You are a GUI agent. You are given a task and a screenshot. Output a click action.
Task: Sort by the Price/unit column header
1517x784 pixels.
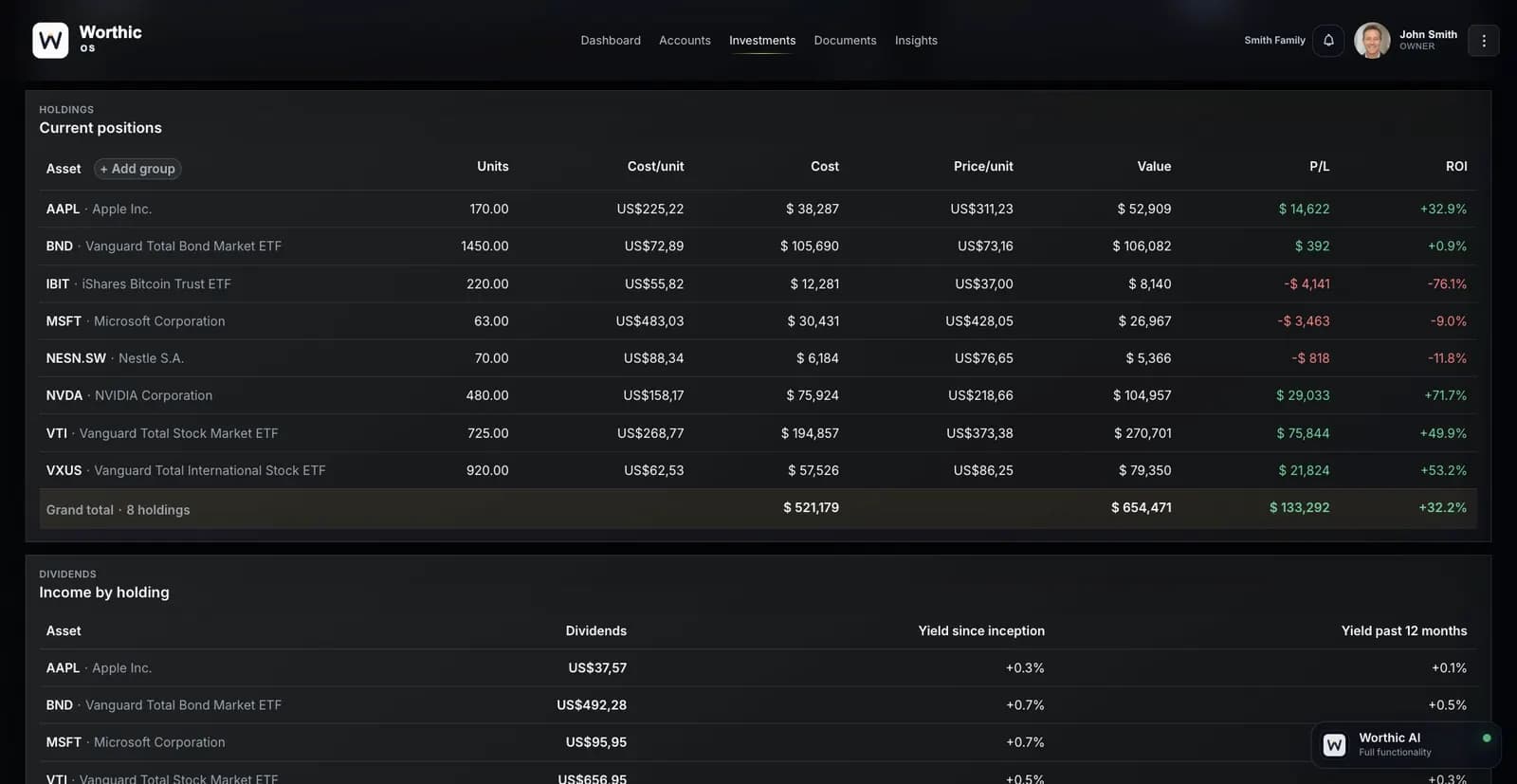[983, 166]
